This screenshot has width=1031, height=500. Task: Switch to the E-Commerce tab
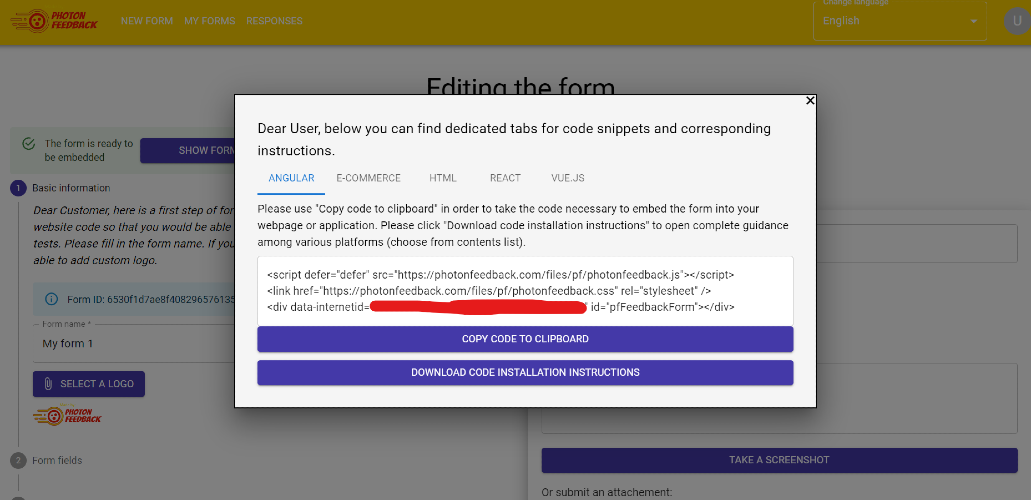point(368,178)
